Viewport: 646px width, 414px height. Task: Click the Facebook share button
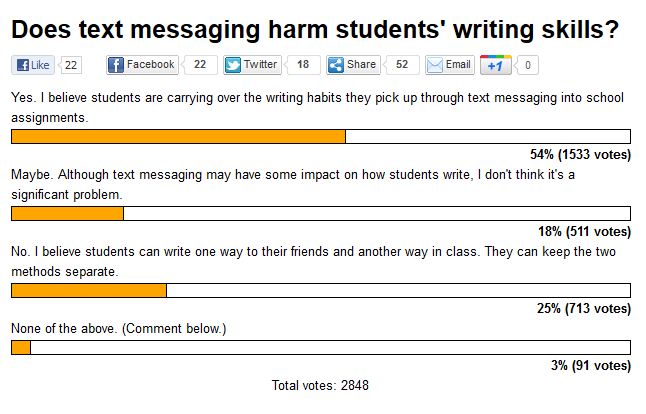click(x=143, y=65)
